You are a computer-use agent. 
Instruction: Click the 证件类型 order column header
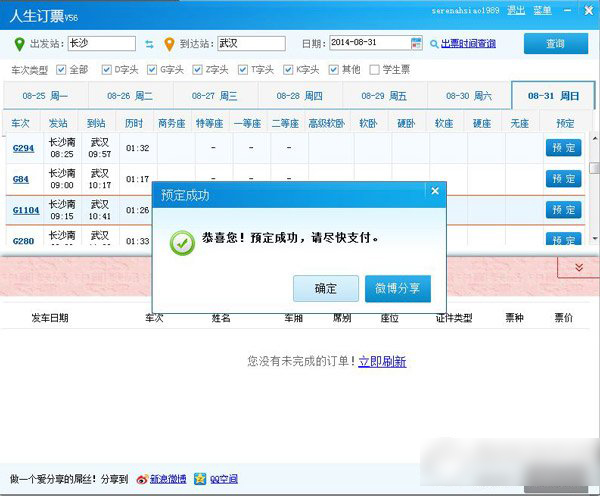point(454,318)
